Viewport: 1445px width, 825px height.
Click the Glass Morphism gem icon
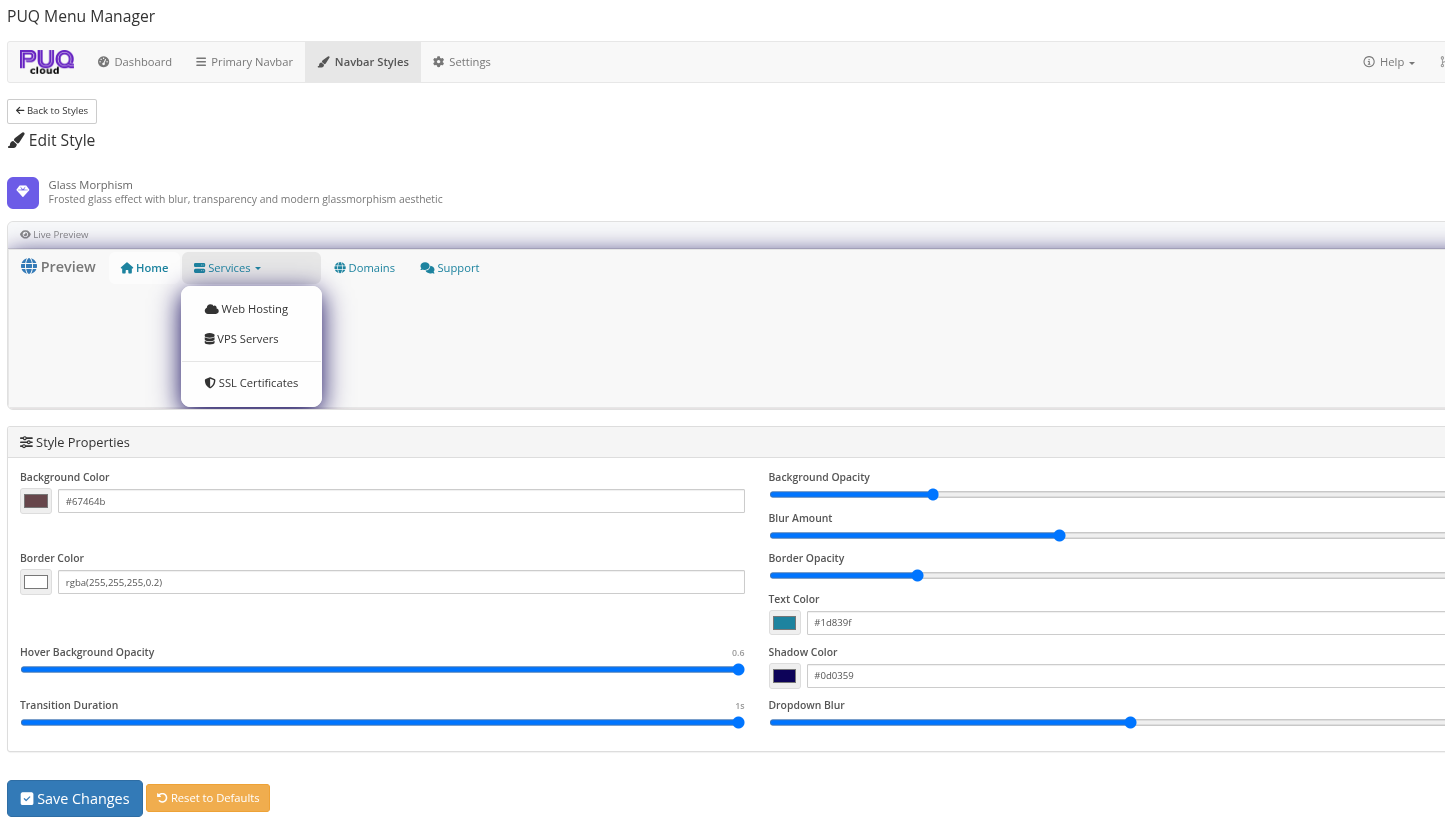22,192
